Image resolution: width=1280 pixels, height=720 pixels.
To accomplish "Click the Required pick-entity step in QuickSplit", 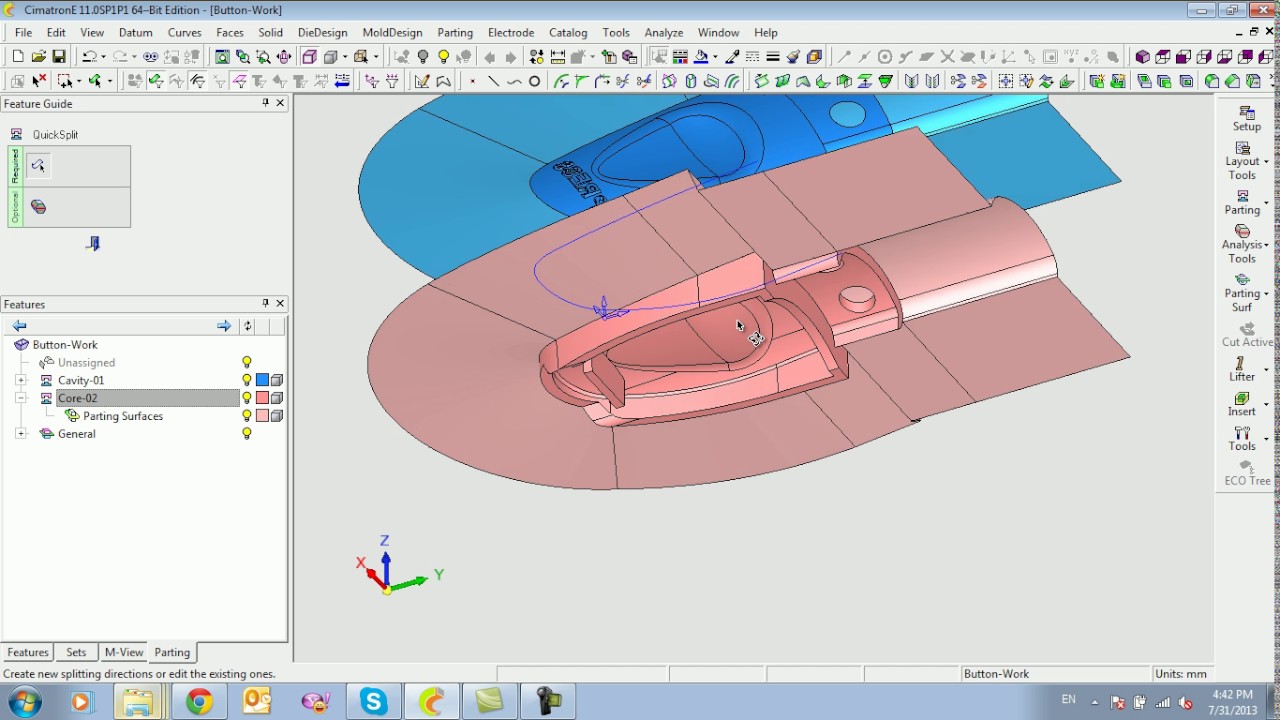I will (x=38, y=166).
